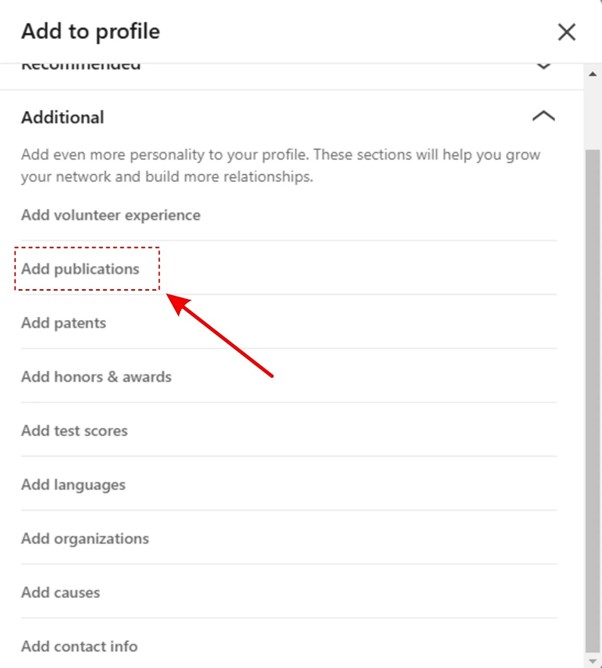
Task: Open Add volunteer experience
Action: pos(111,215)
